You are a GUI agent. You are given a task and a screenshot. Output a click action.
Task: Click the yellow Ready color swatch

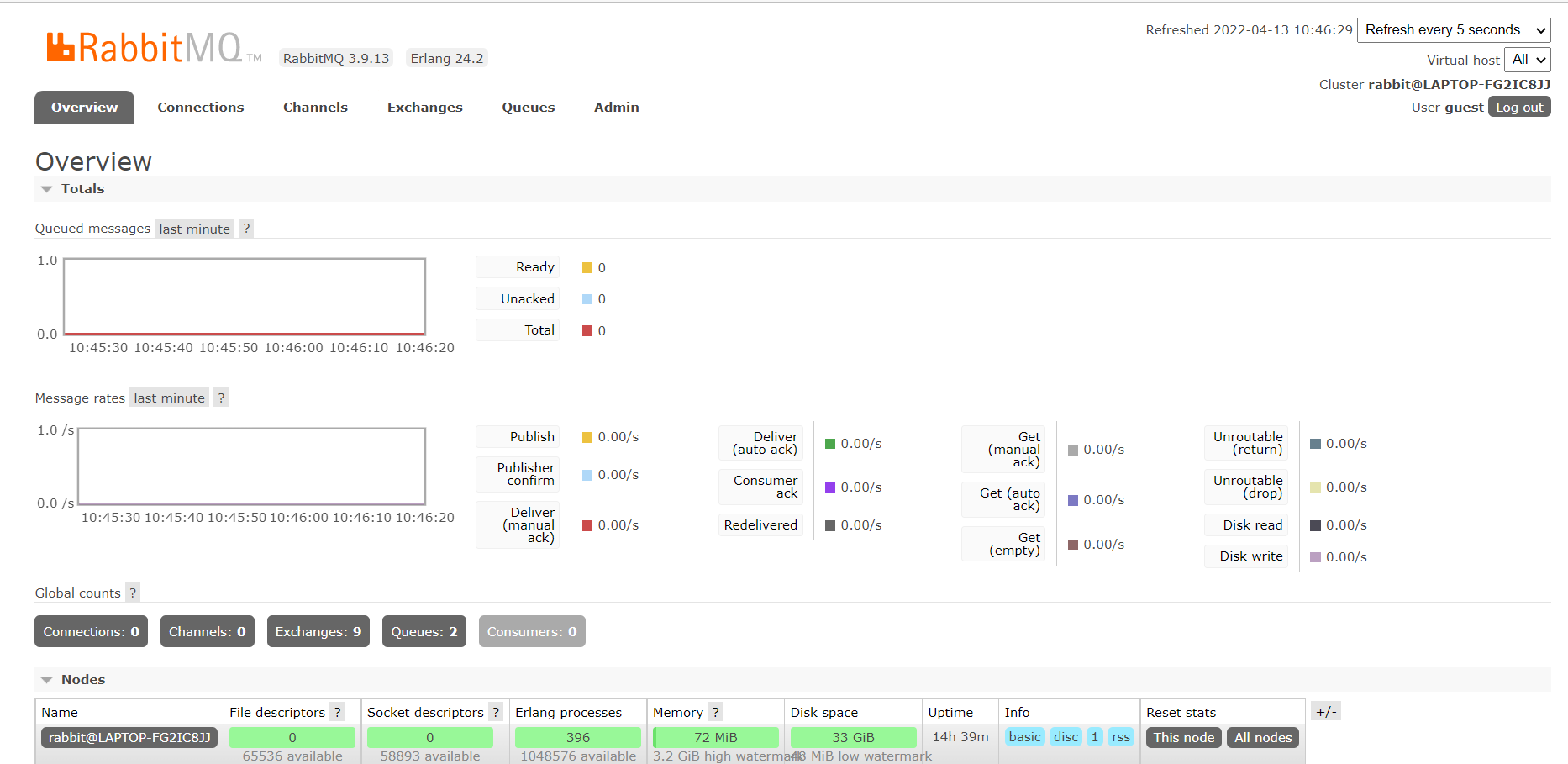[x=587, y=267]
